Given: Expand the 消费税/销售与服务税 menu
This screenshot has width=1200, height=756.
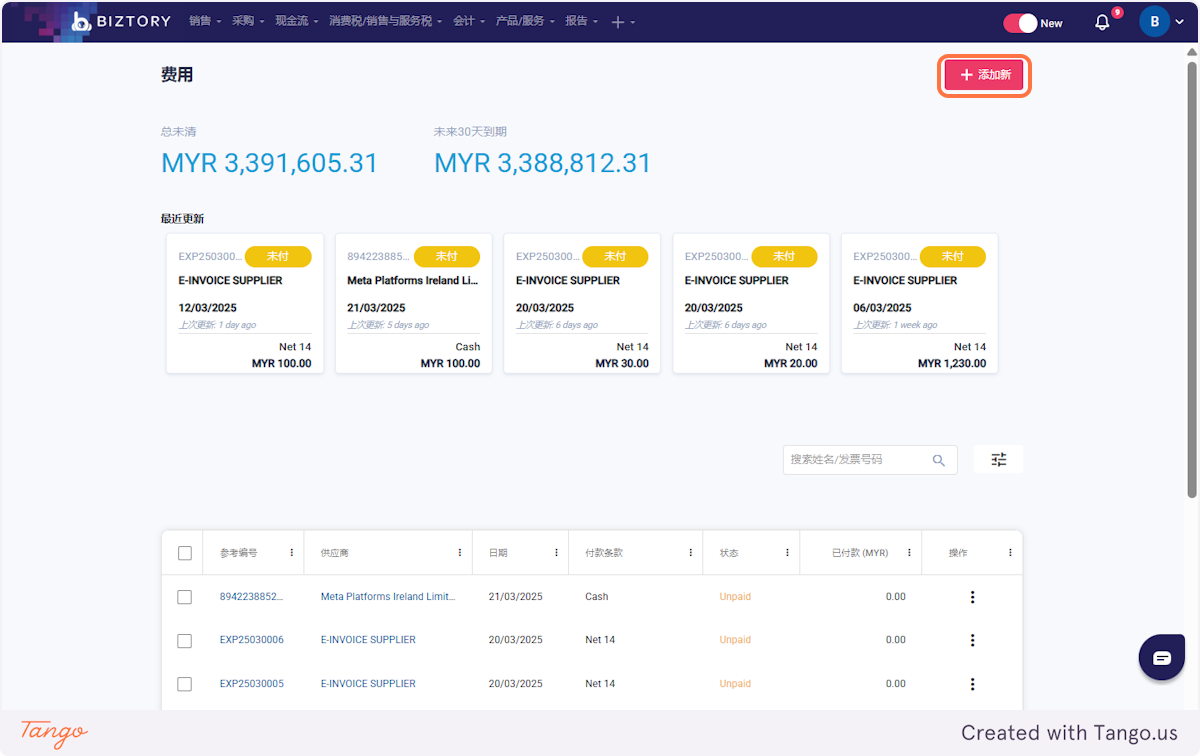Looking at the screenshot, I should [385, 21].
